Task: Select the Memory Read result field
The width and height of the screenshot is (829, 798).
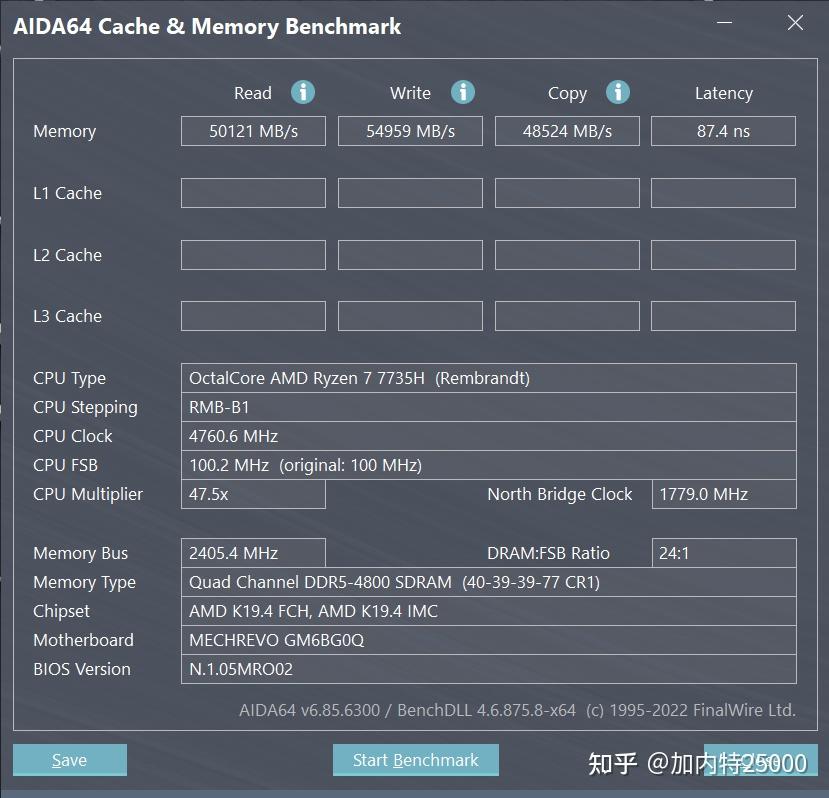Action: [x=253, y=131]
